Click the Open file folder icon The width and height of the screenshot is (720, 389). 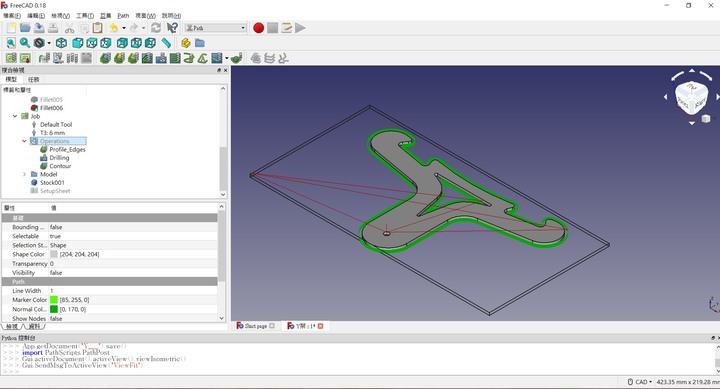pyautogui.click(x=25, y=28)
